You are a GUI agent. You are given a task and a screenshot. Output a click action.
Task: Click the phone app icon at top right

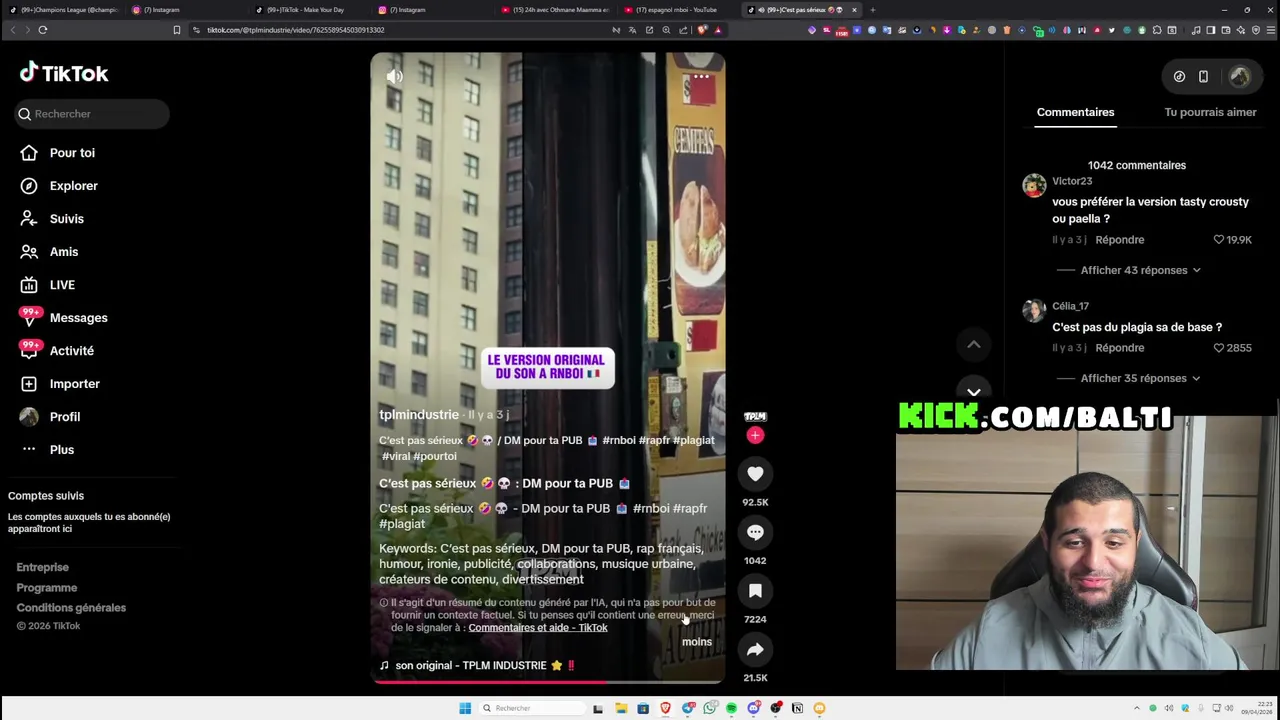click(x=1203, y=76)
